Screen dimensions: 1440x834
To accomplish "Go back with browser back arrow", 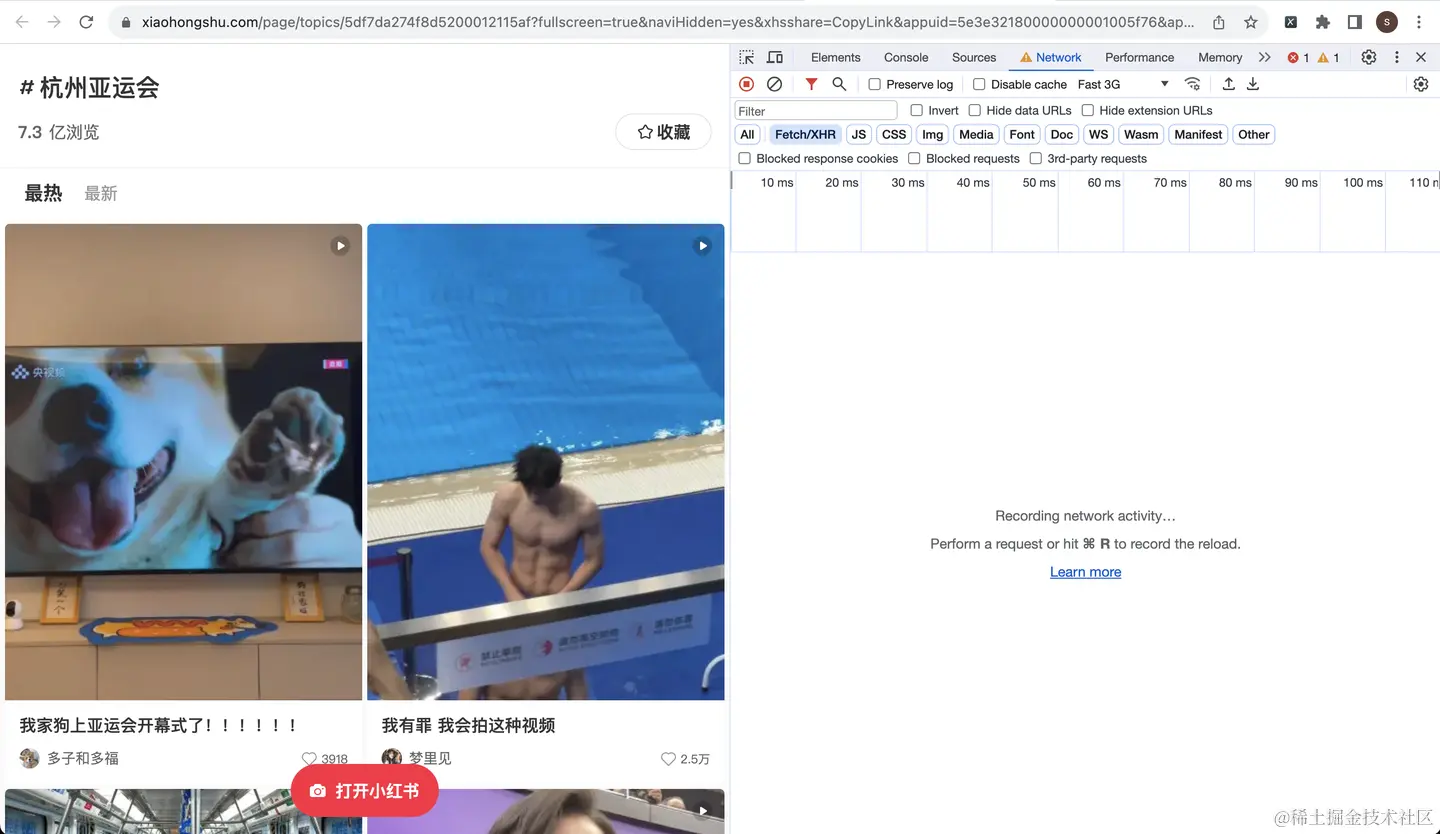I will pyautogui.click(x=22, y=22).
